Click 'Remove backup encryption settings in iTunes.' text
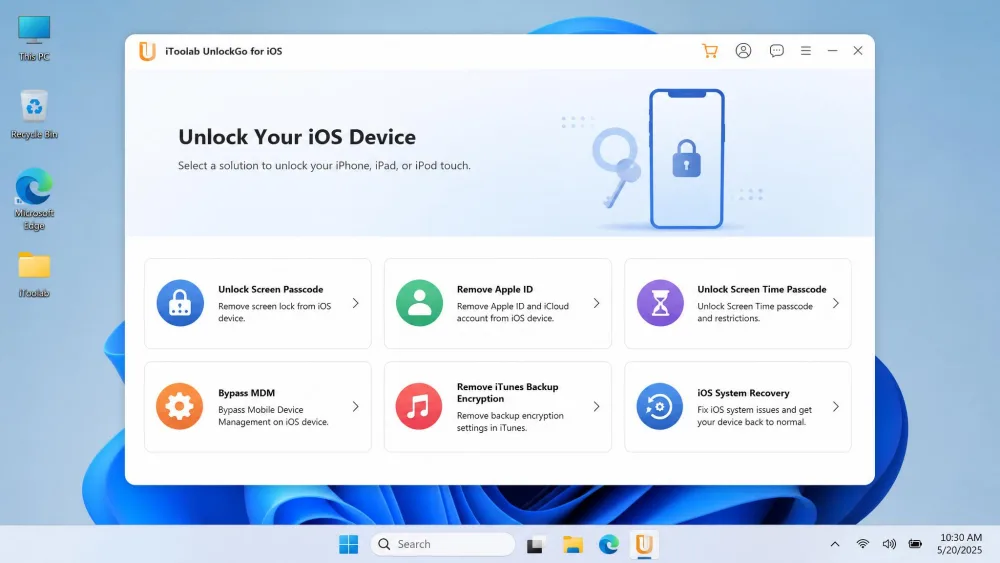The width and height of the screenshot is (1000, 563). click(x=510, y=421)
